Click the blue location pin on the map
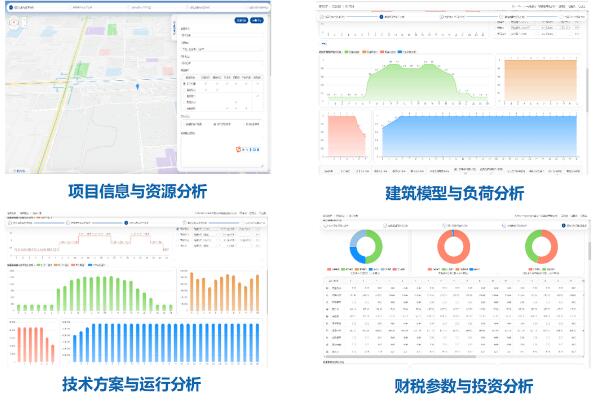595x402 pixels. (137, 87)
